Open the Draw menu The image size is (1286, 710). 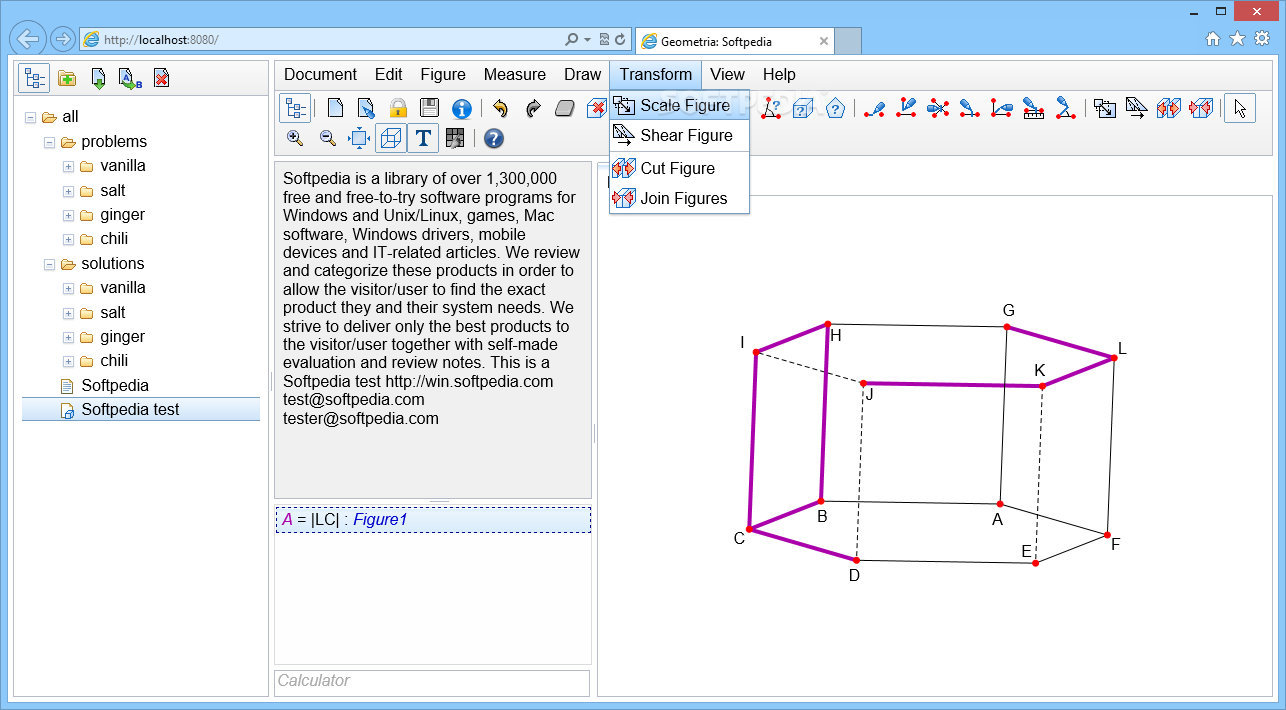583,74
